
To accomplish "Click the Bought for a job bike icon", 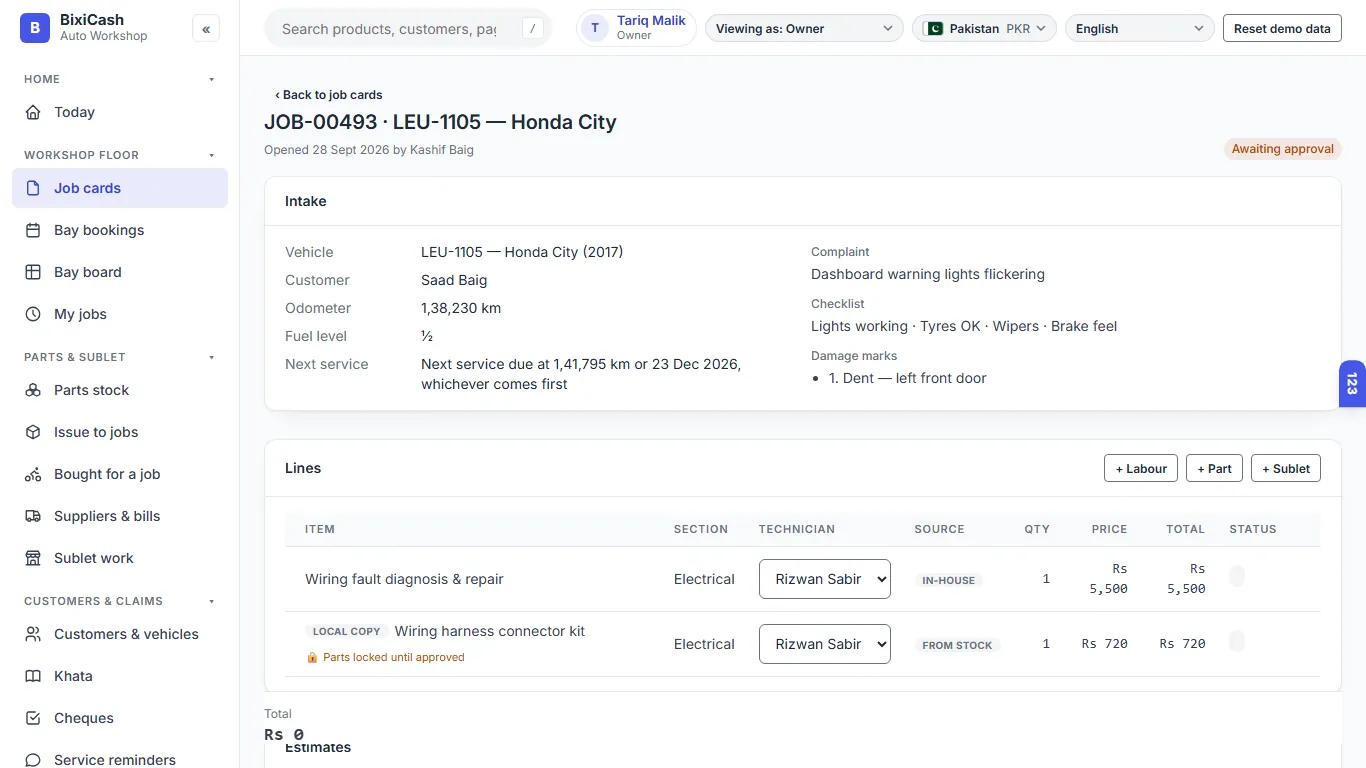I will tap(33, 474).
